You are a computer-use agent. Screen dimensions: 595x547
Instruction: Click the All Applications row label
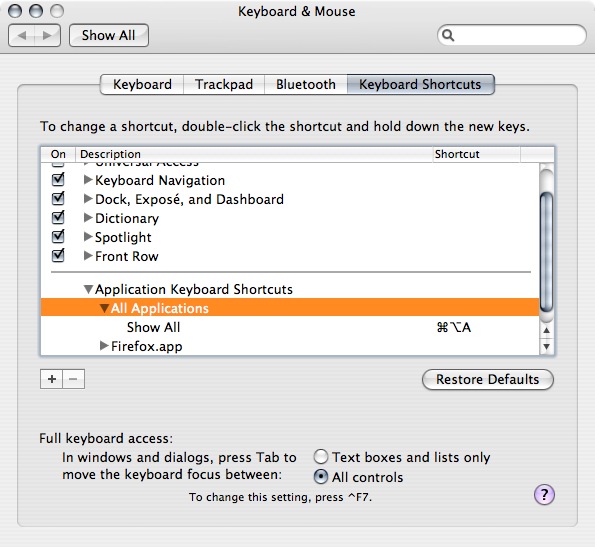pos(160,308)
